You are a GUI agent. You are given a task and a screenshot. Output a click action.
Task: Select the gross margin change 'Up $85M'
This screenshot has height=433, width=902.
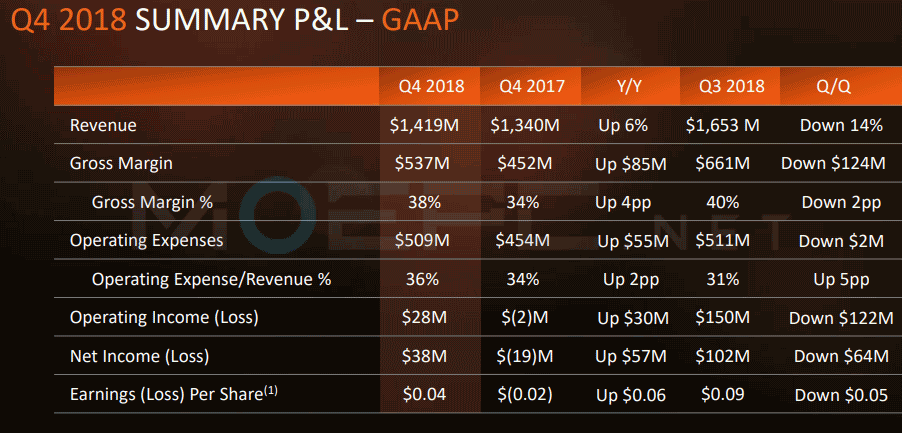coord(631,164)
